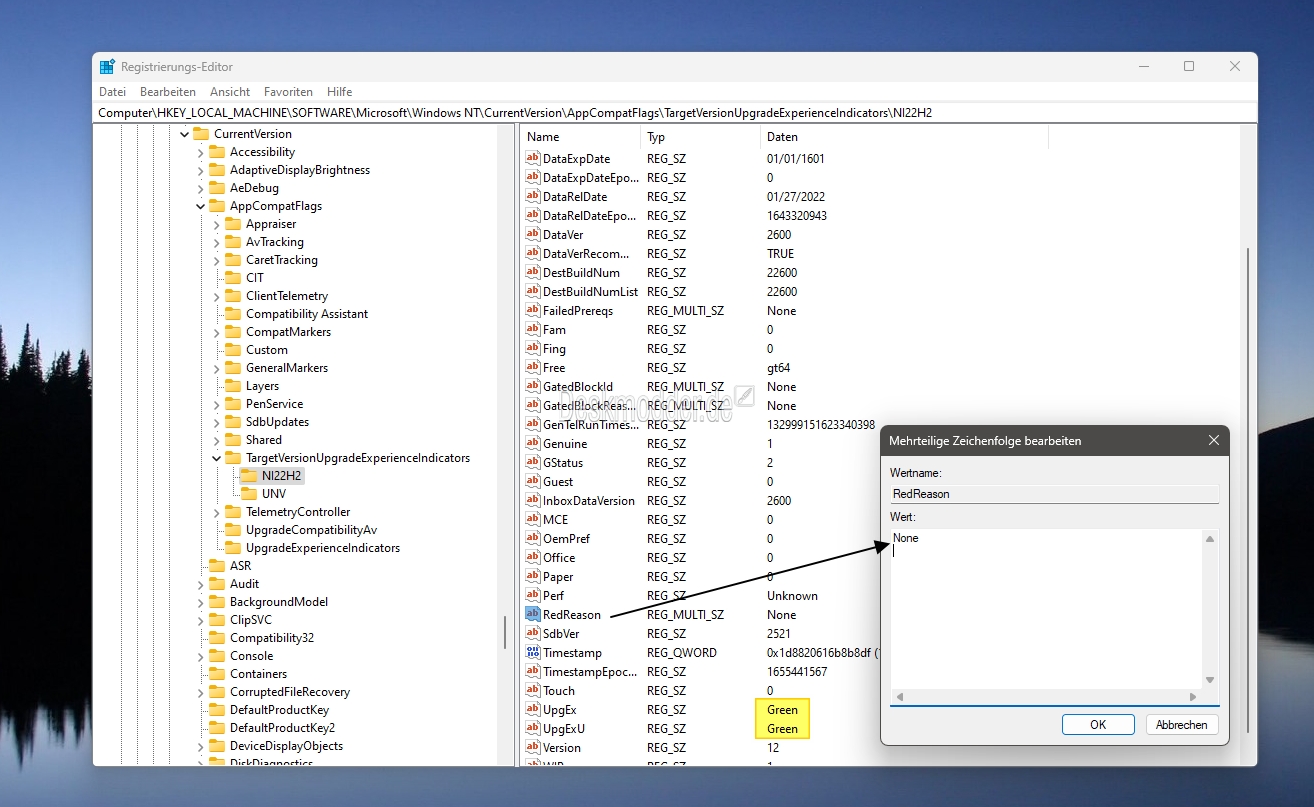
Task: Click the OemPref value icon
Action: click(532, 538)
